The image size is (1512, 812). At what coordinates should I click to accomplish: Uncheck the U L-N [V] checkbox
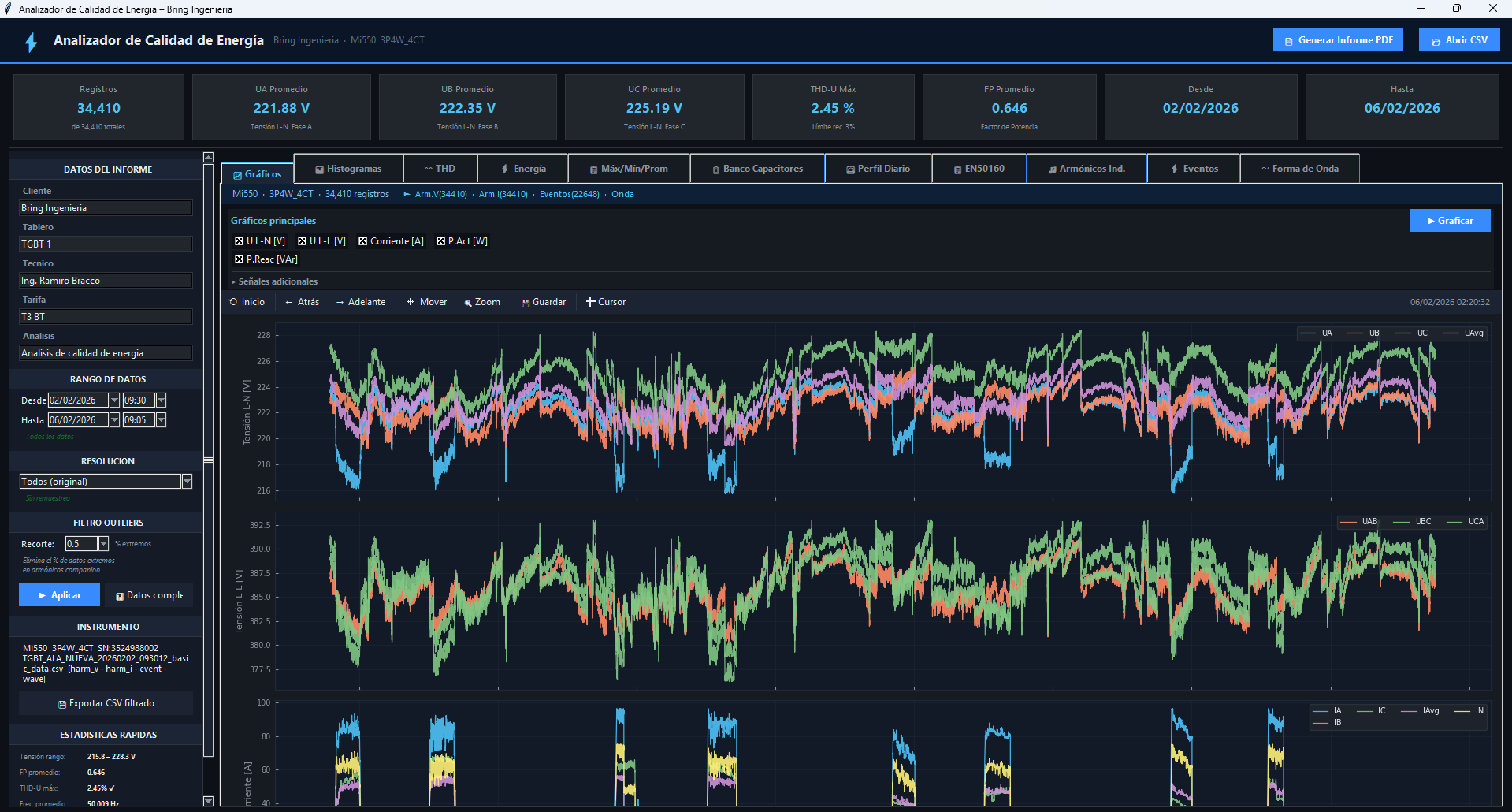(240, 241)
